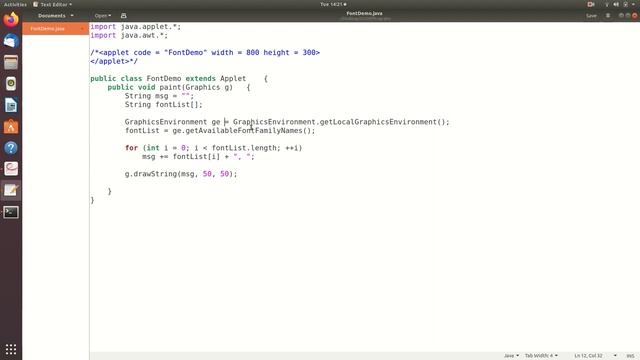This screenshot has width=640, height=360.
Task: Click the red swirl app icon in the dock
Action: (x=11, y=169)
